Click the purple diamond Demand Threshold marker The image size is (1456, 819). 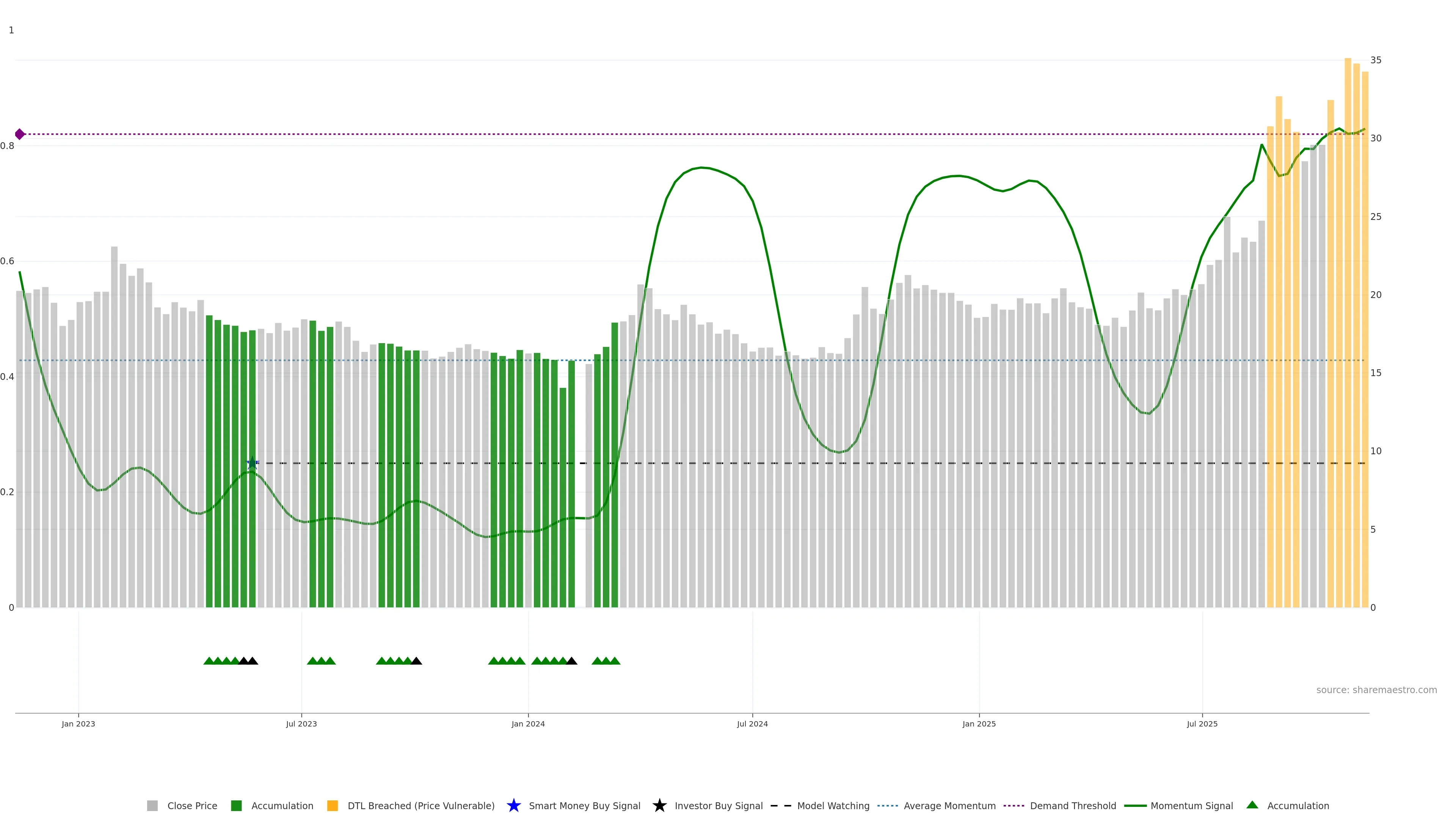pyautogui.click(x=20, y=134)
